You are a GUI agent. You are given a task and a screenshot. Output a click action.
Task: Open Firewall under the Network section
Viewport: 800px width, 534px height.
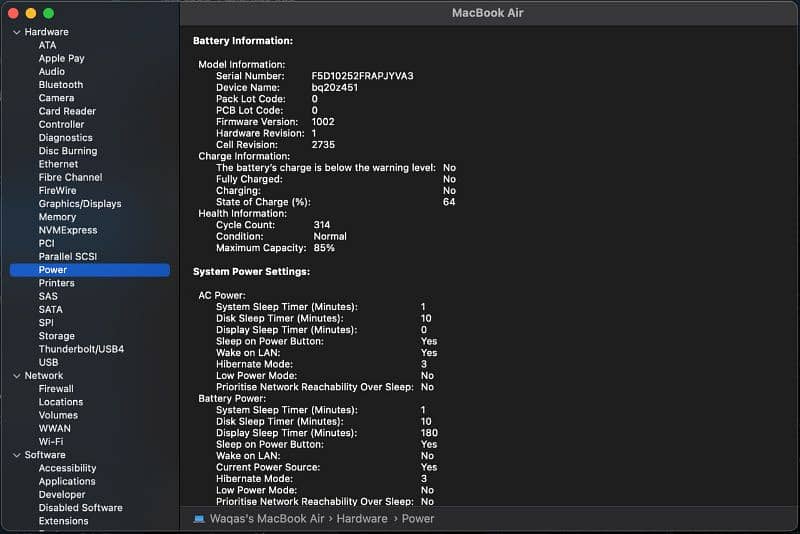pyautogui.click(x=56, y=389)
